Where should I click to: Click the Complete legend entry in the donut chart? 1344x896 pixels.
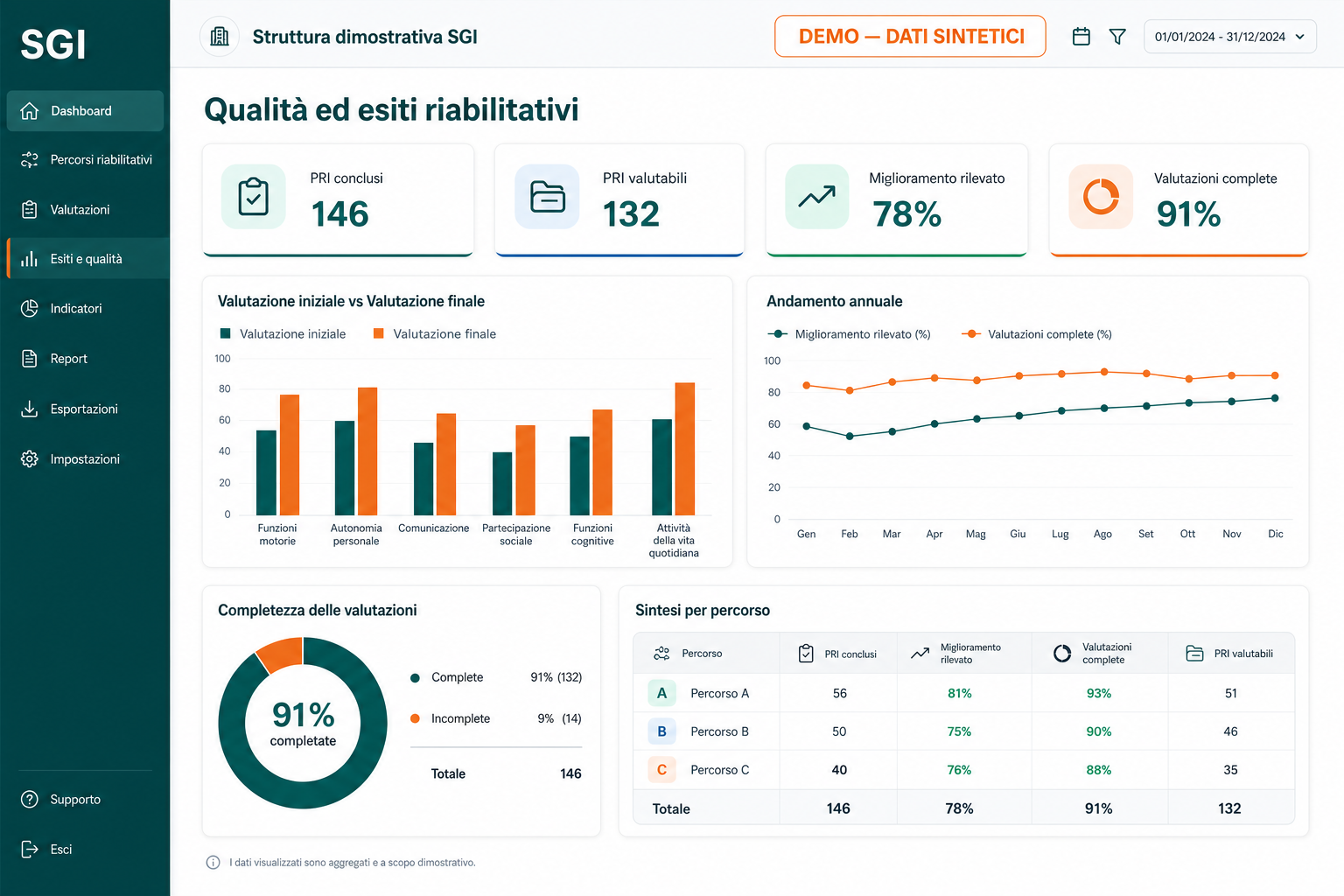(x=496, y=677)
